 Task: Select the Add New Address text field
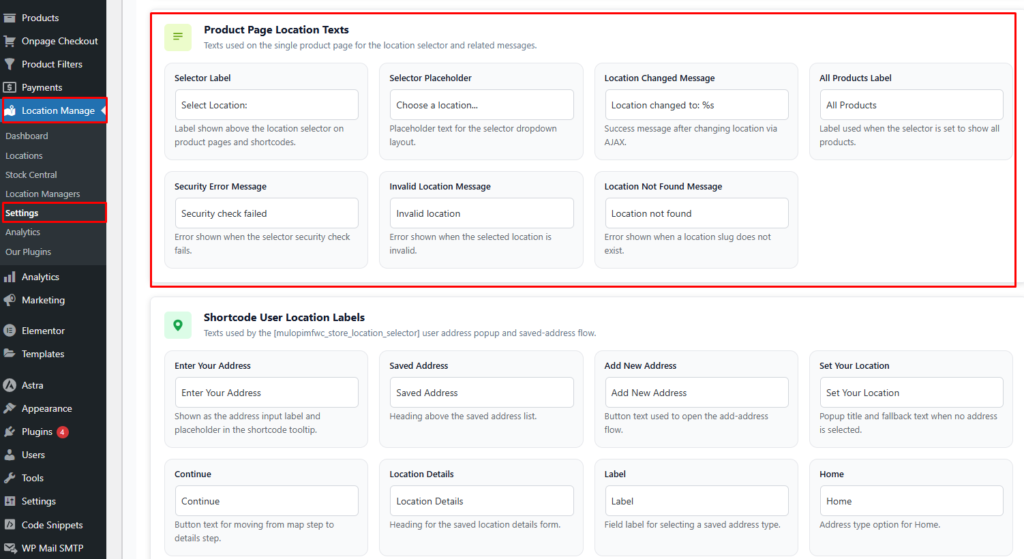(696, 393)
